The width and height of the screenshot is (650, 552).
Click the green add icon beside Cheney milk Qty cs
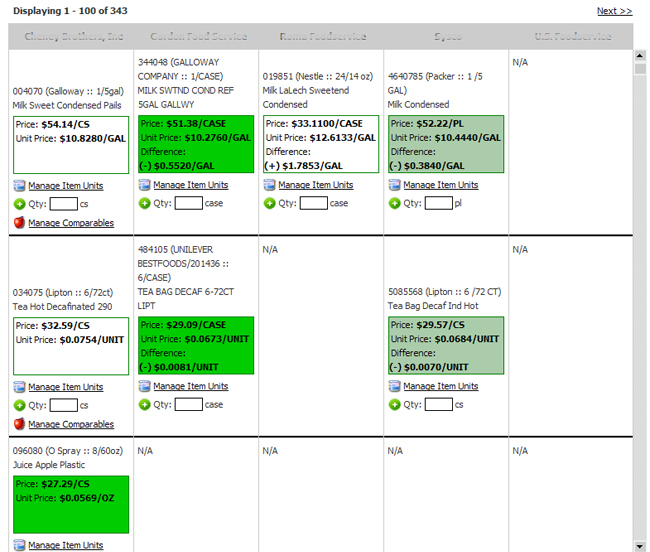click(x=19, y=204)
